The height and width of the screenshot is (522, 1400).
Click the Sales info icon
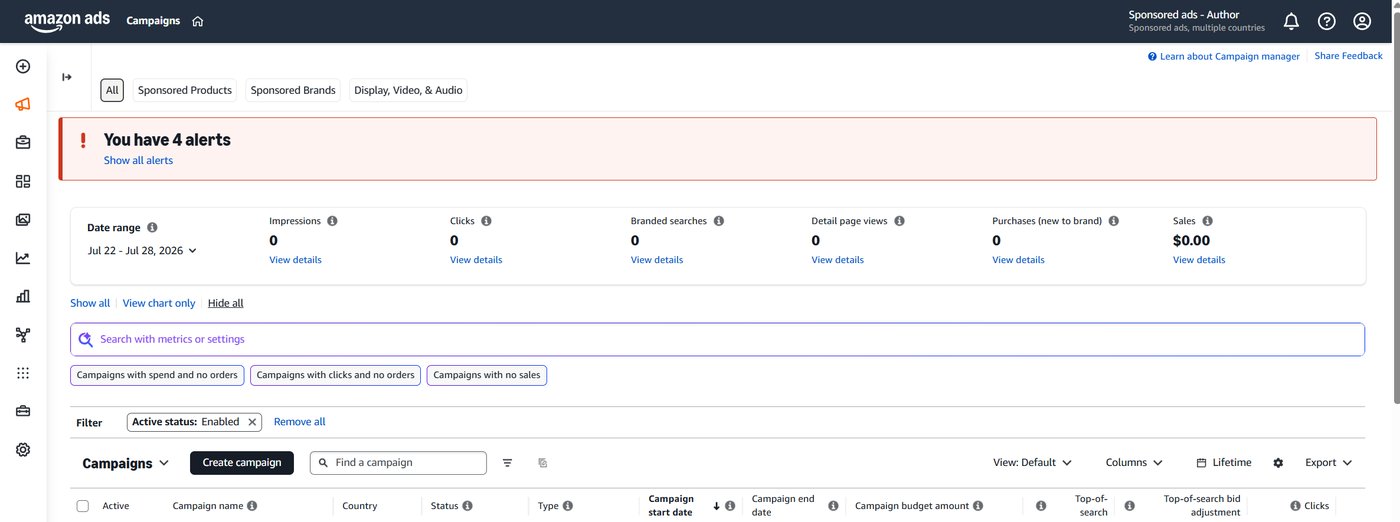tap(1207, 221)
